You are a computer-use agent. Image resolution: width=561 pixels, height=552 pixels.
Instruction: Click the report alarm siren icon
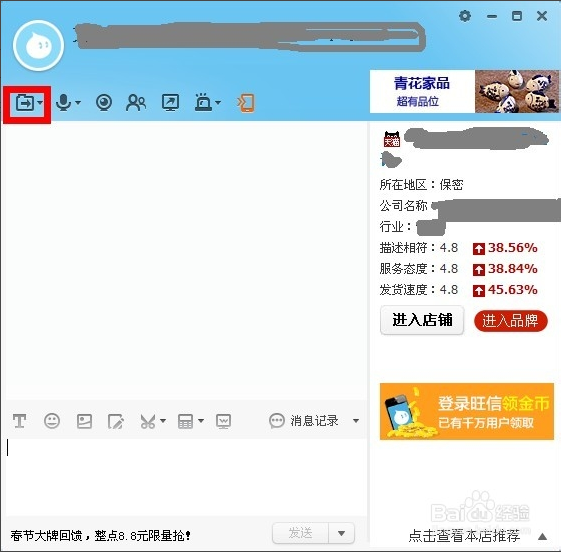pyautogui.click(x=203, y=102)
